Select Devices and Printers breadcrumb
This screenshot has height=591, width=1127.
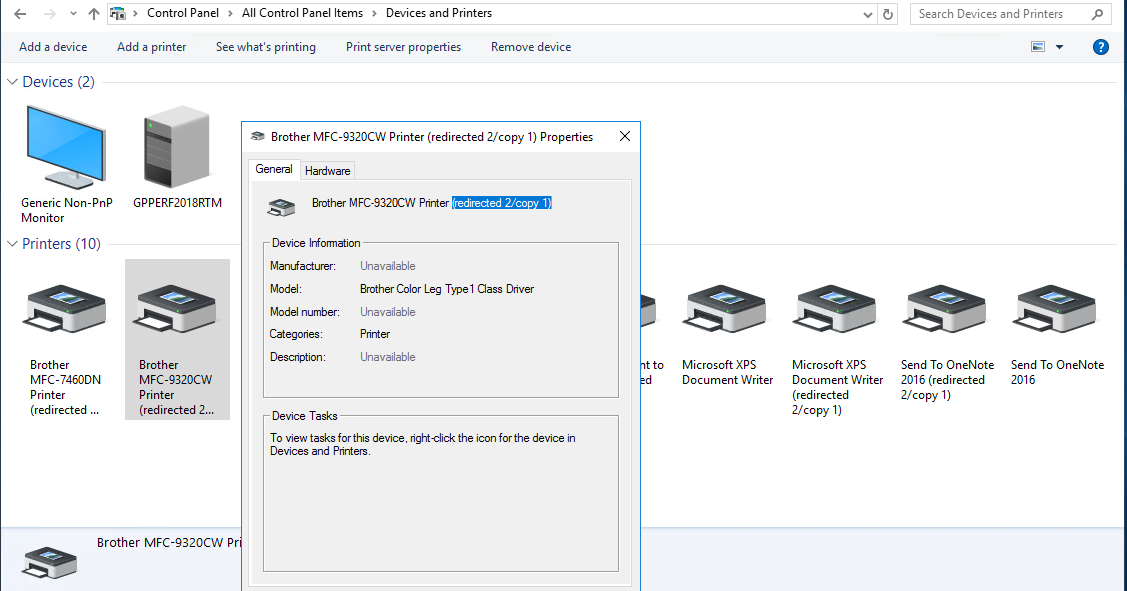point(438,13)
